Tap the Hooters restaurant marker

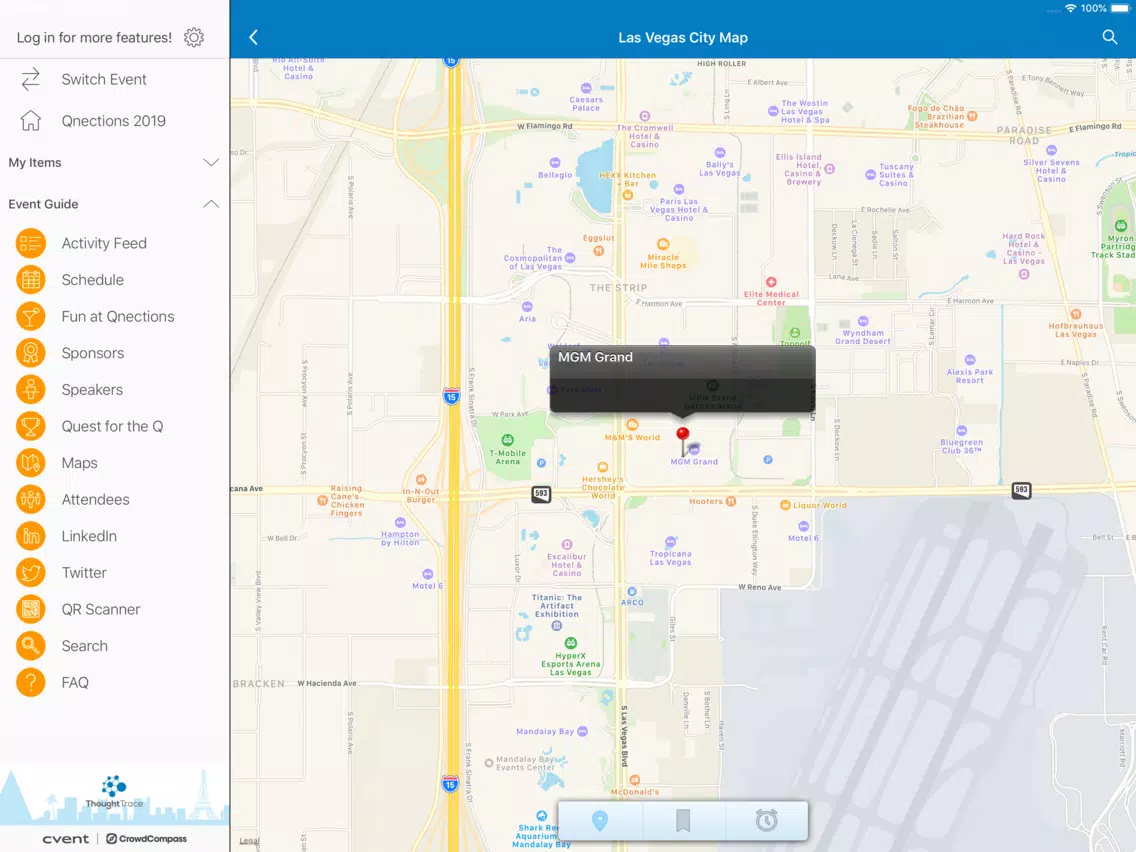731,501
